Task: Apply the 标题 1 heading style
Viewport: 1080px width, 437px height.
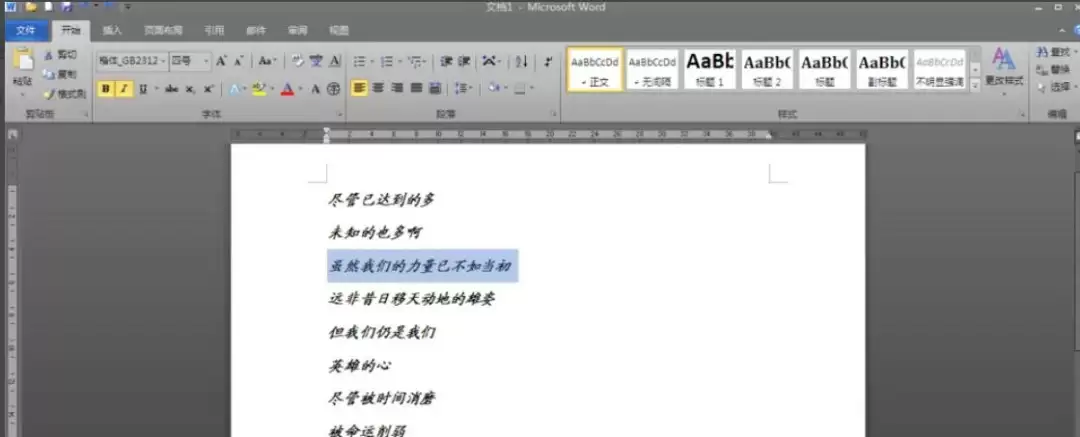Action: [x=710, y=70]
